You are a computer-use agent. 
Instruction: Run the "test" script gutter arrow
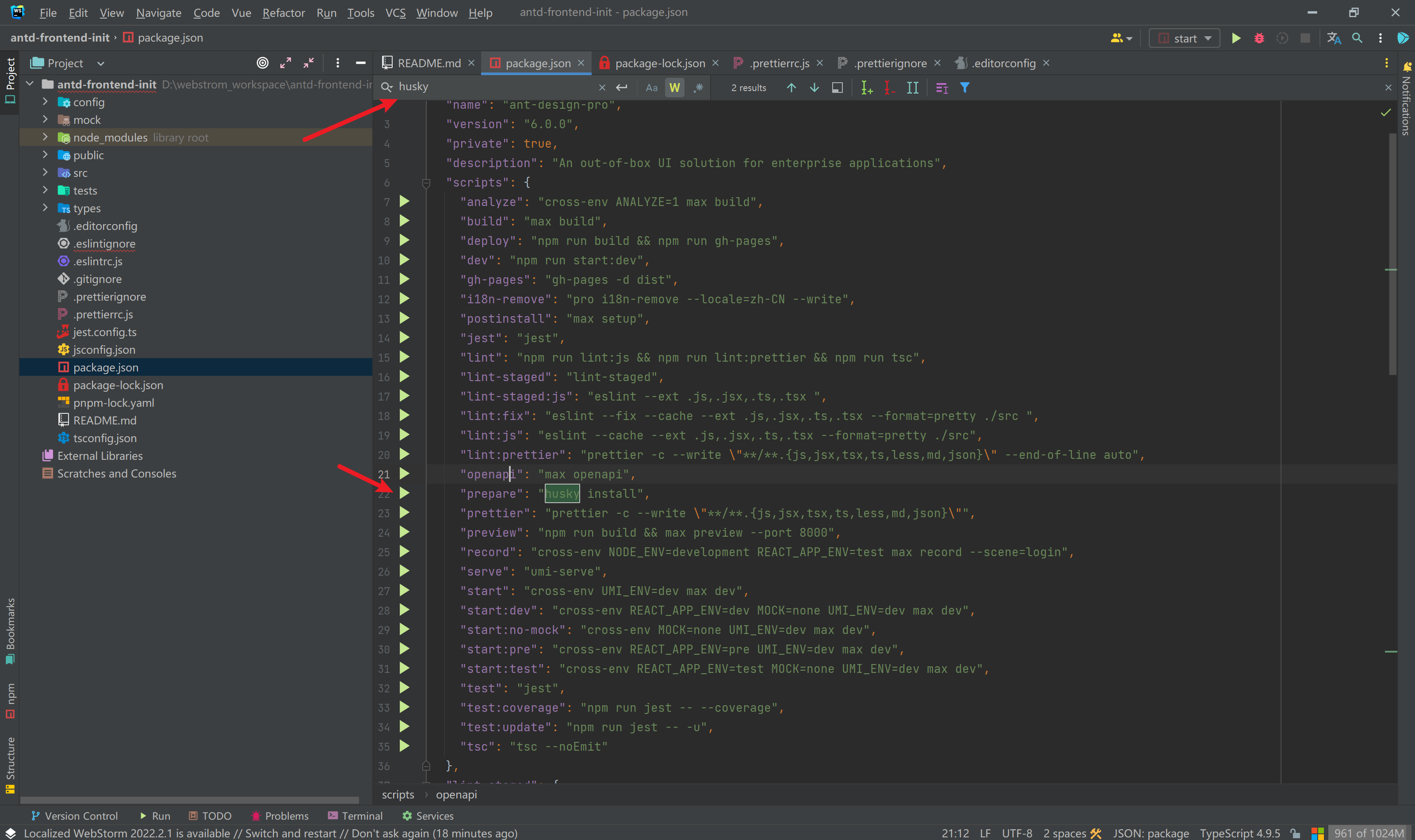405,688
